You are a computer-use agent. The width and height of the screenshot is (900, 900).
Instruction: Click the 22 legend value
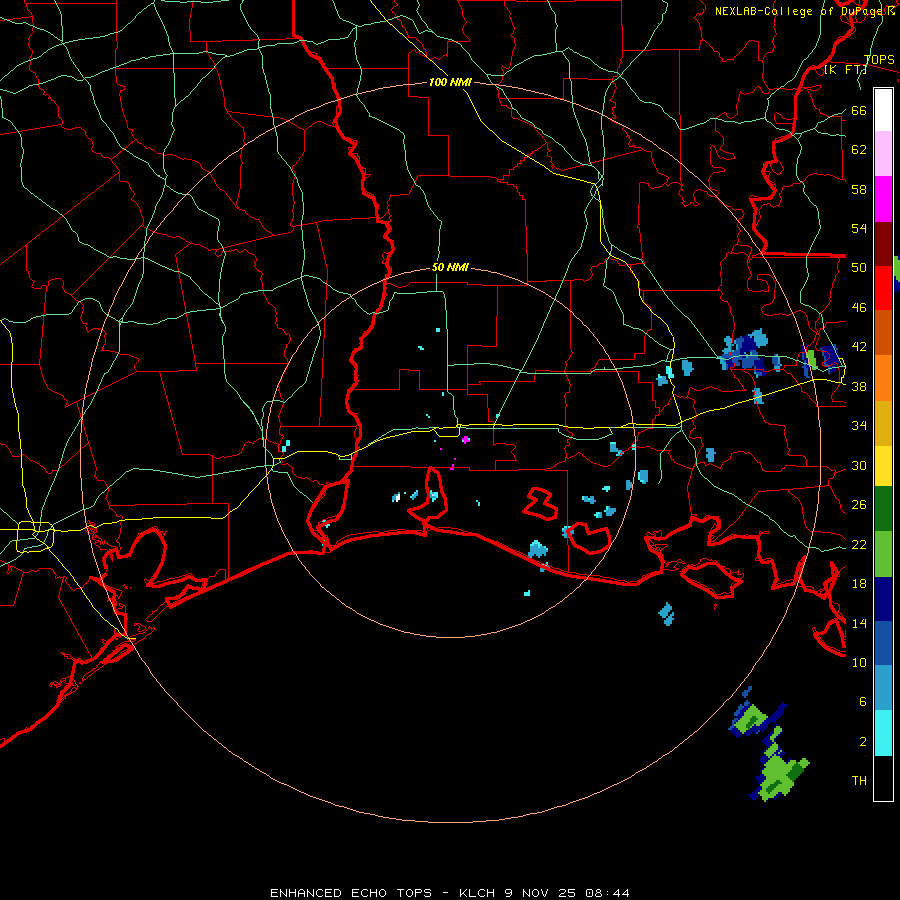pyautogui.click(x=859, y=545)
